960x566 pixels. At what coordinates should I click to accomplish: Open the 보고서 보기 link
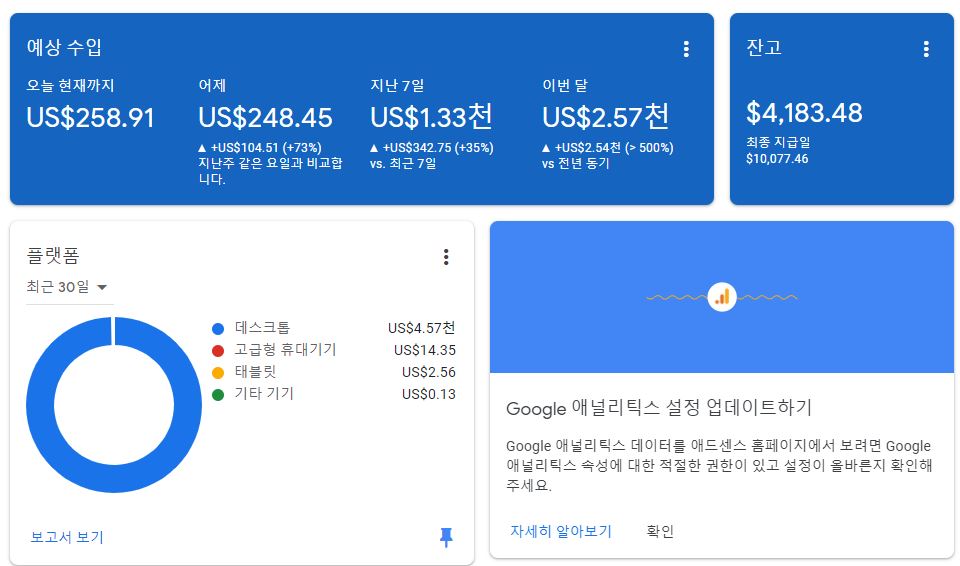[x=67, y=537]
